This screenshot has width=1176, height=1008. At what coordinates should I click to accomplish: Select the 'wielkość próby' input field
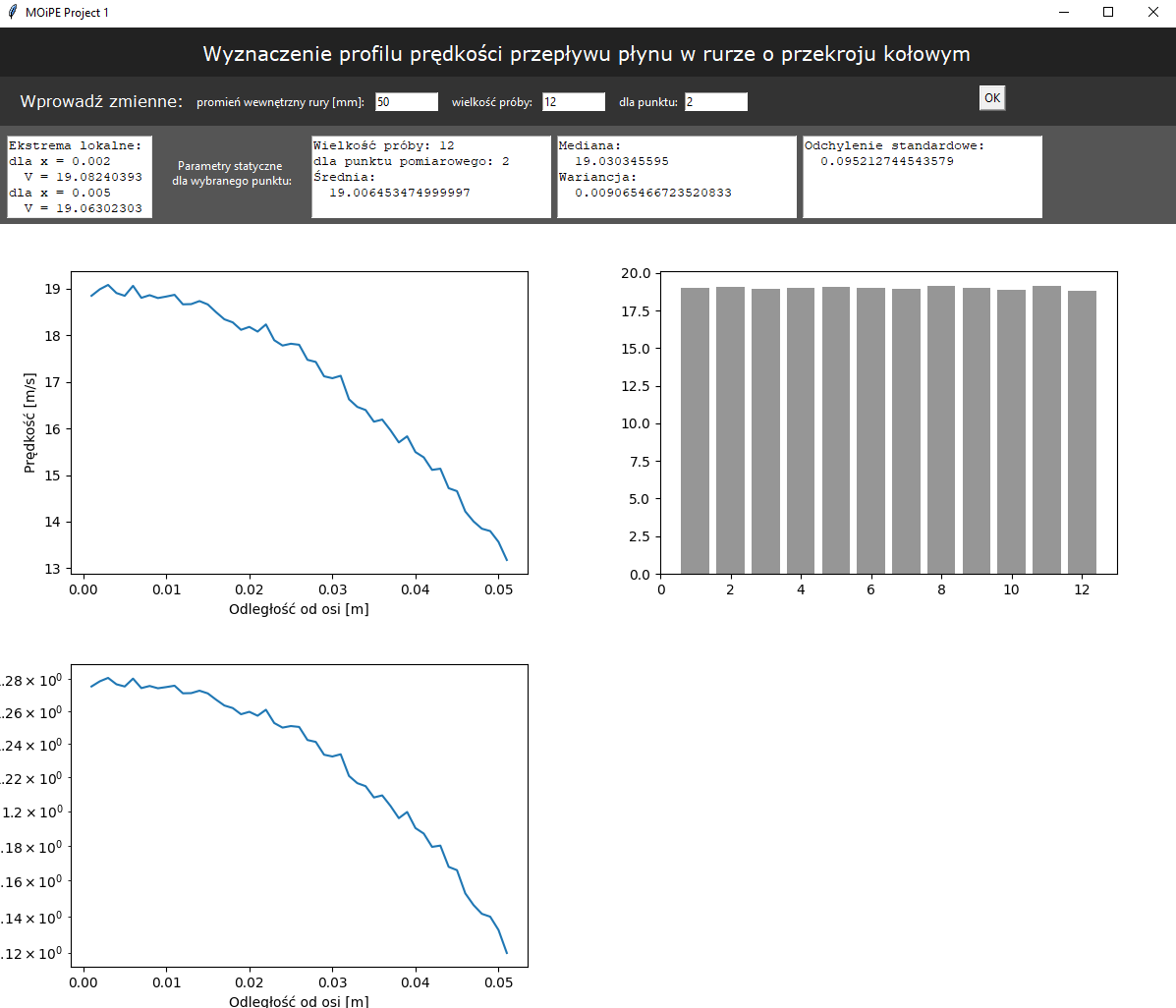(574, 102)
